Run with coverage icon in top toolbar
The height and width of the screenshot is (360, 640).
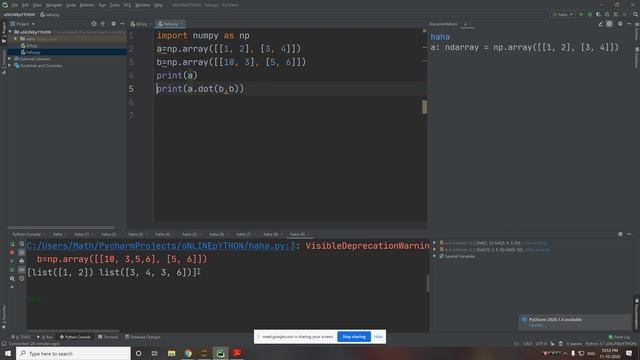pos(598,14)
